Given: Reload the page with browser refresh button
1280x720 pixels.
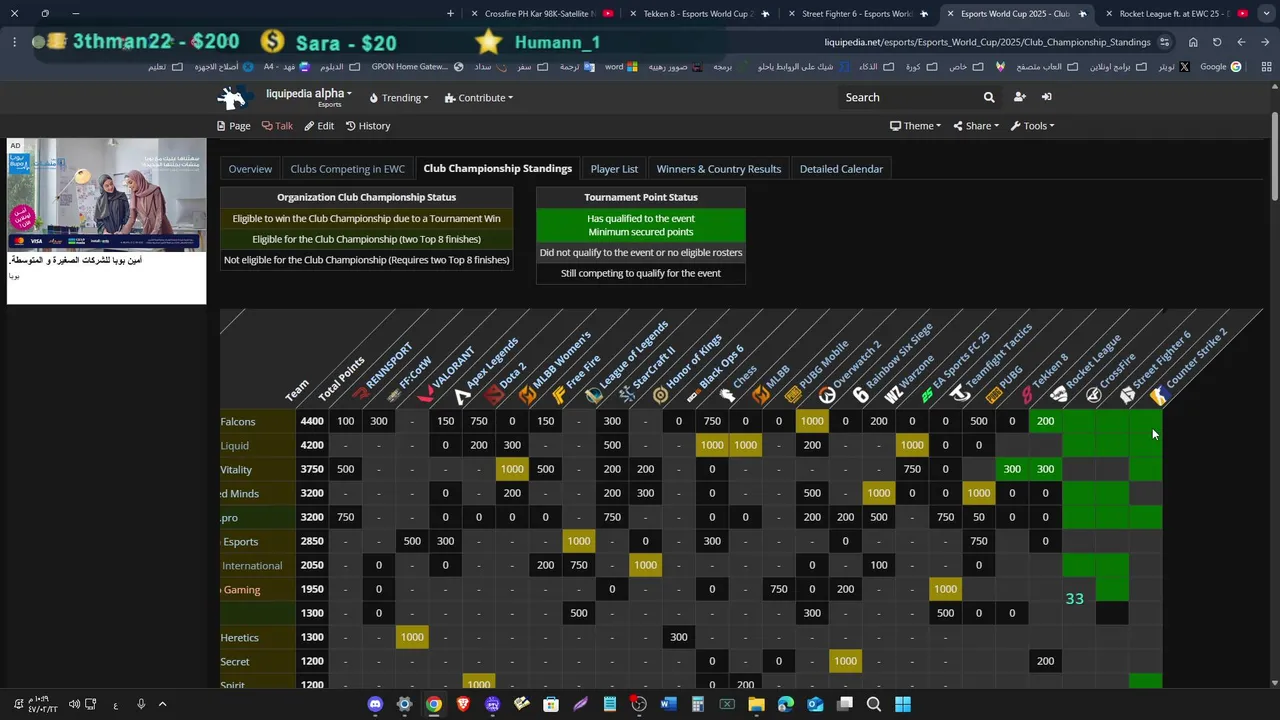Looking at the screenshot, I should pos(1217,42).
